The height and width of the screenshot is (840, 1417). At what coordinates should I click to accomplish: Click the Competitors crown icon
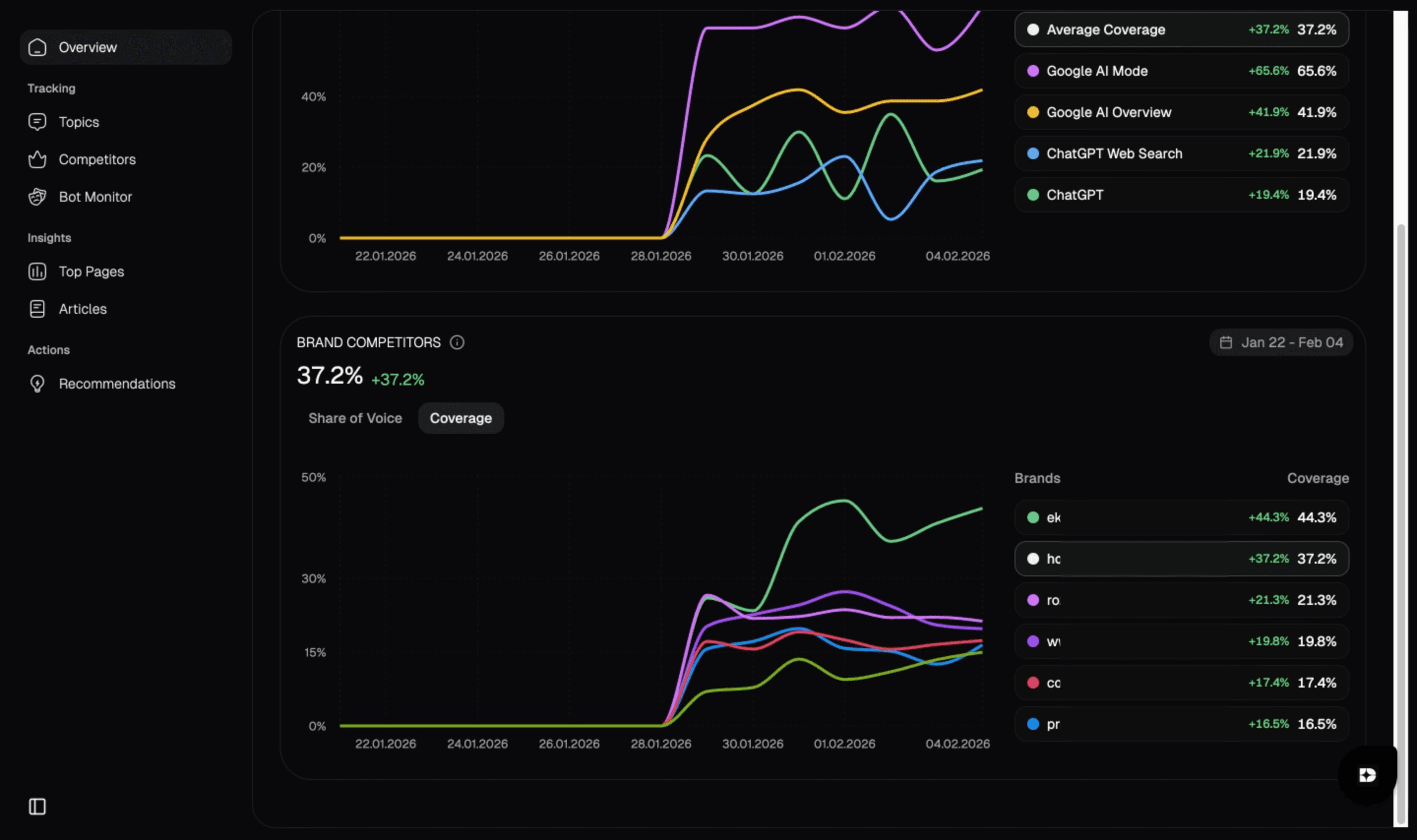(x=37, y=159)
